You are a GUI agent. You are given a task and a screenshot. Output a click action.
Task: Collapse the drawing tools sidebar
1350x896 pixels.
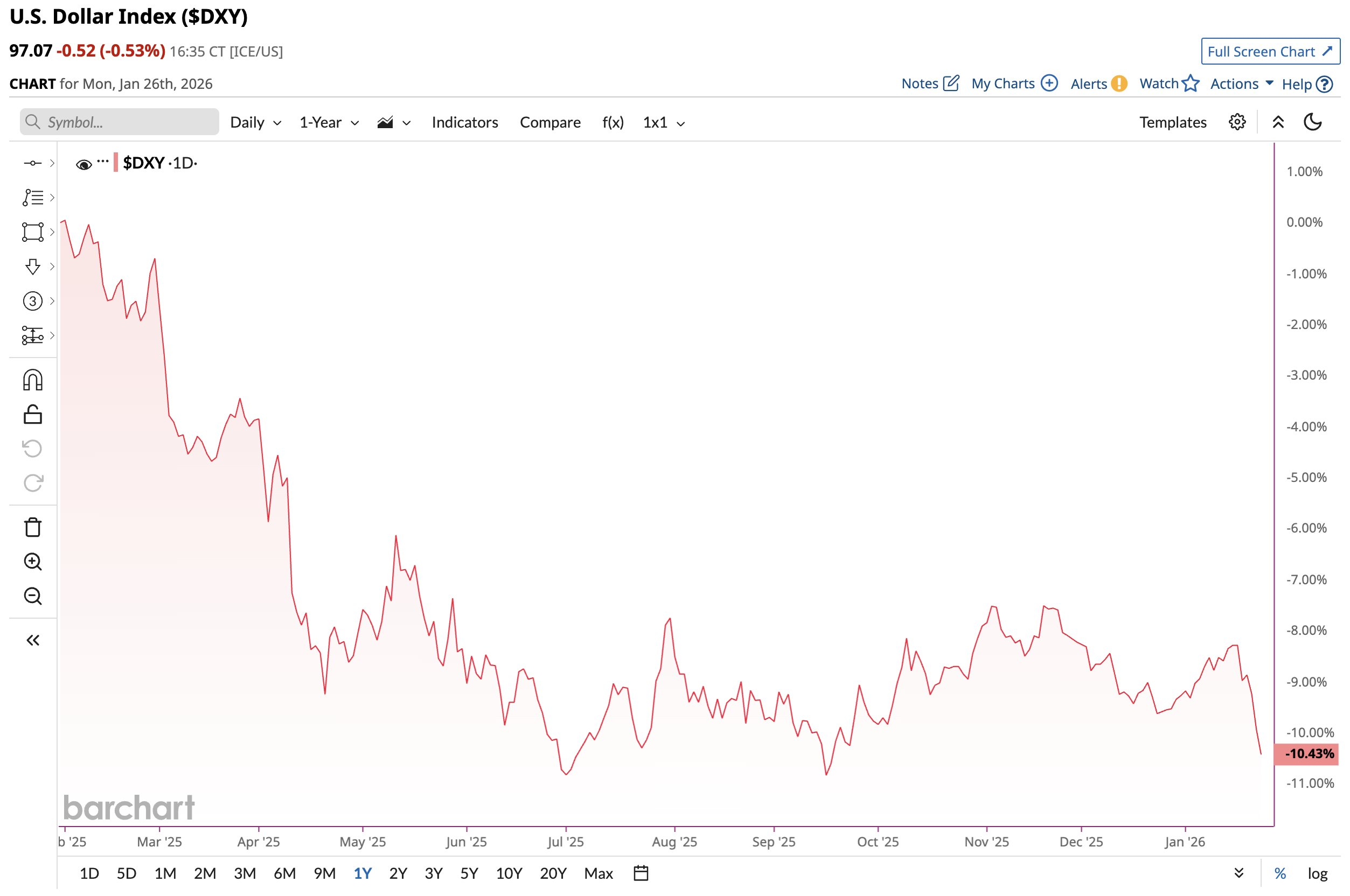pos(32,640)
